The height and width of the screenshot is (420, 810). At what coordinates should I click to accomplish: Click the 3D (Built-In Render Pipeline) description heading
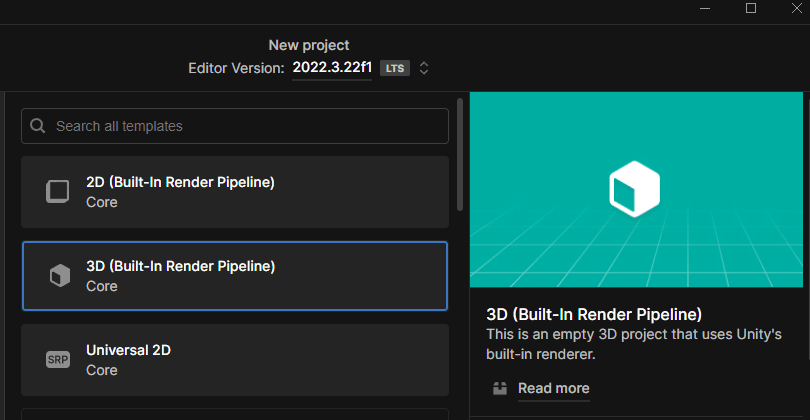[x=594, y=314]
